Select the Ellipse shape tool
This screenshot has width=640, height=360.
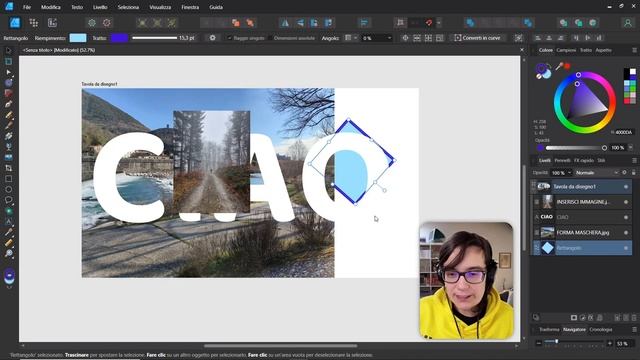[x=8, y=189]
